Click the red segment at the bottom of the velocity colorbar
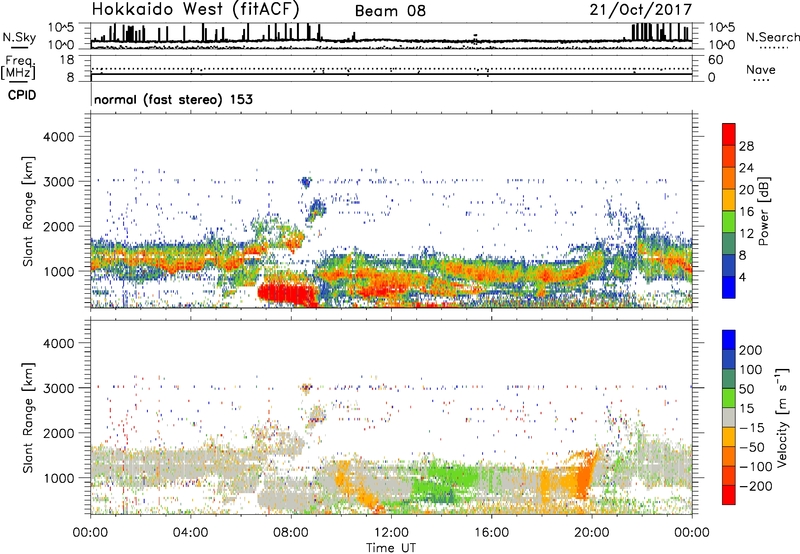This screenshot has width=800, height=554. click(x=729, y=495)
